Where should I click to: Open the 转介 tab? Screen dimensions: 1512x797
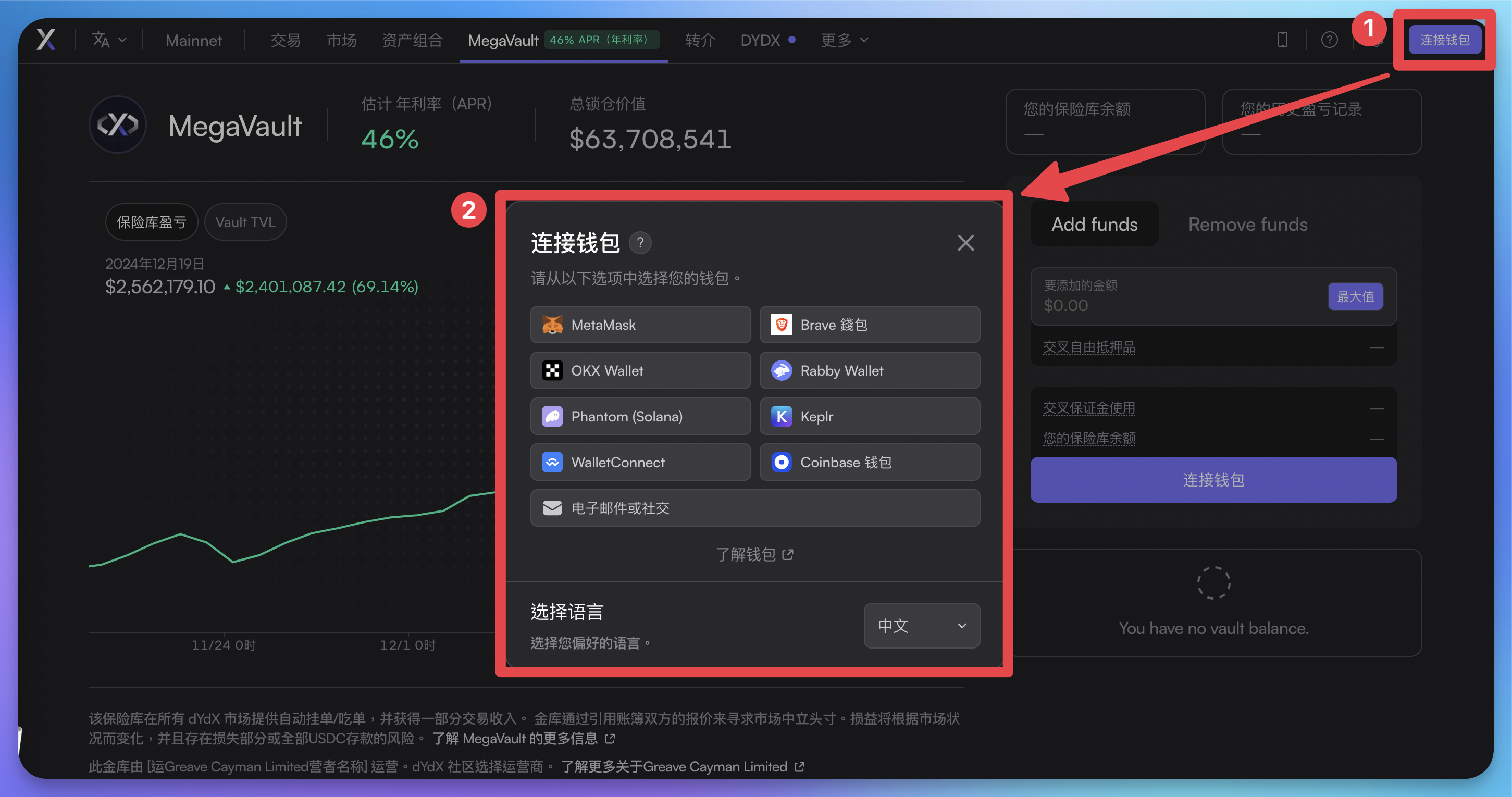[x=700, y=40]
